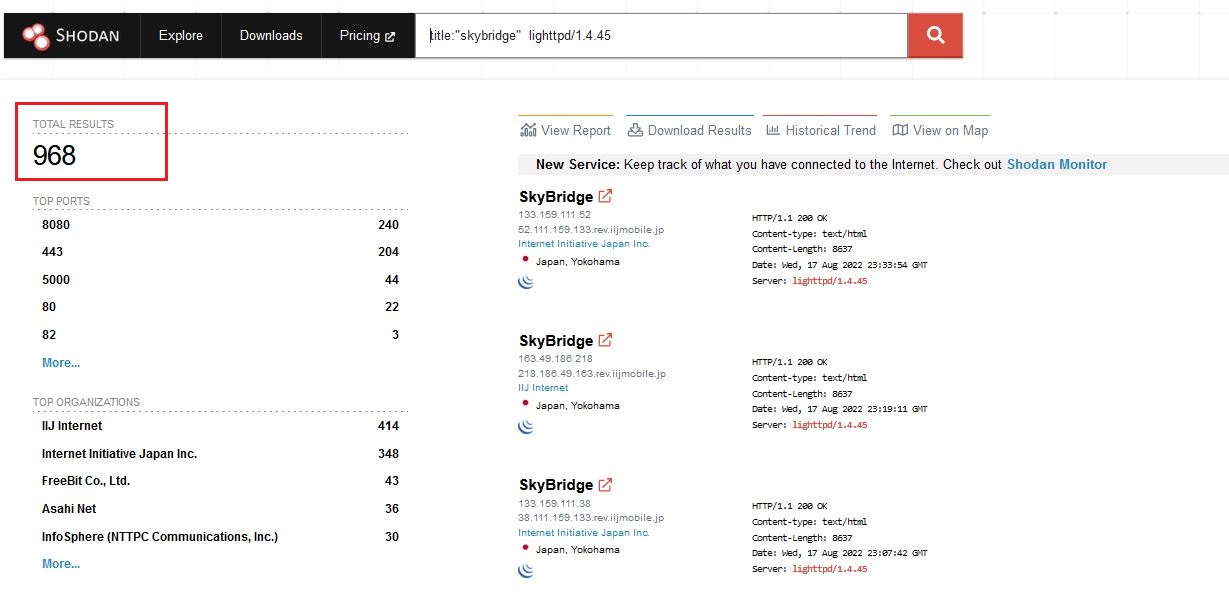Screen dimensions: 1229x592
Task: Click the jQuery technology icon for 133.159.111.52
Action: click(x=526, y=282)
